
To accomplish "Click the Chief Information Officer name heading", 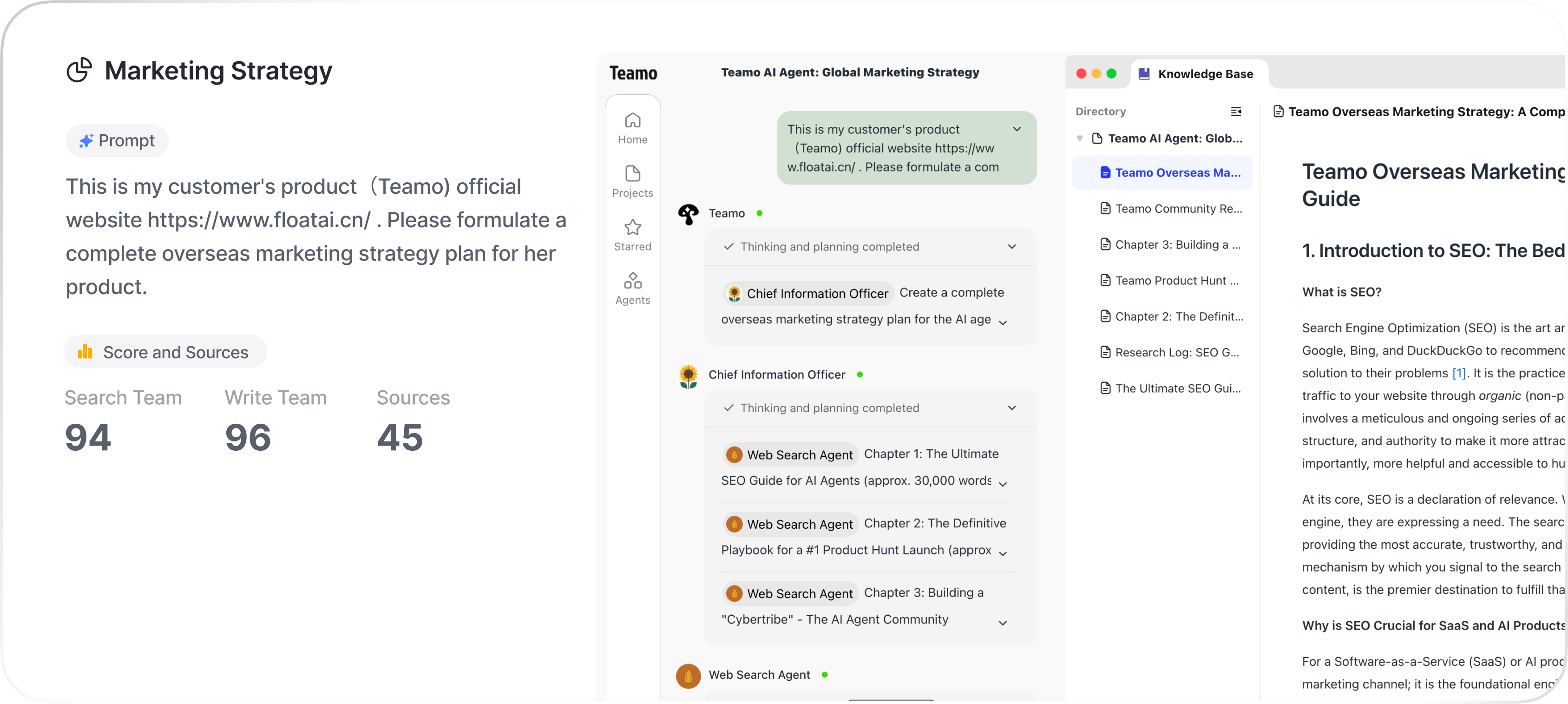I will click(777, 375).
